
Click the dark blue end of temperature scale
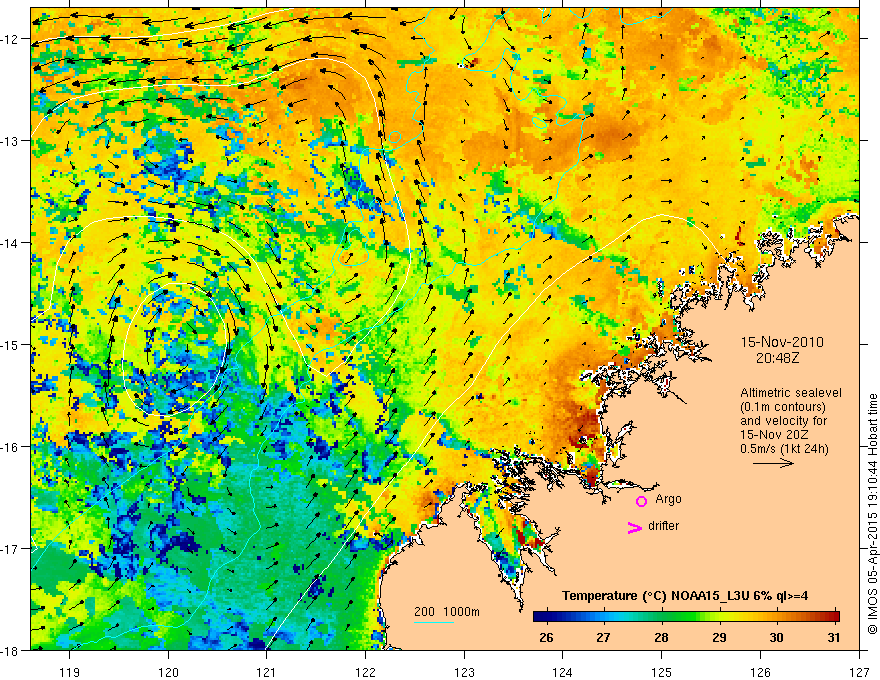pyautogui.click(x=540, y=617)
